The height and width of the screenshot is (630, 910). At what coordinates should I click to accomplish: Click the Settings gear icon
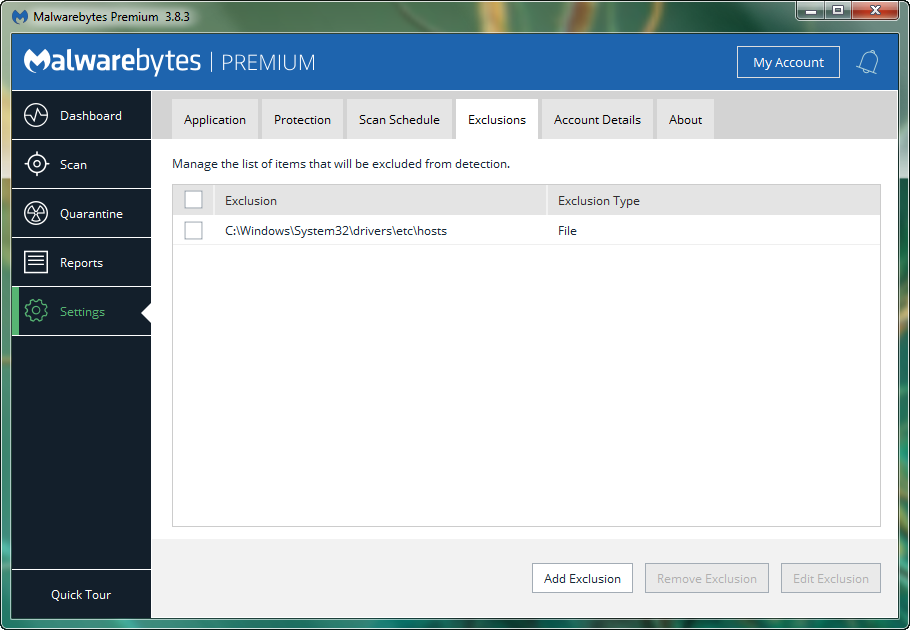pyautogui.click(x=36, y=311)
